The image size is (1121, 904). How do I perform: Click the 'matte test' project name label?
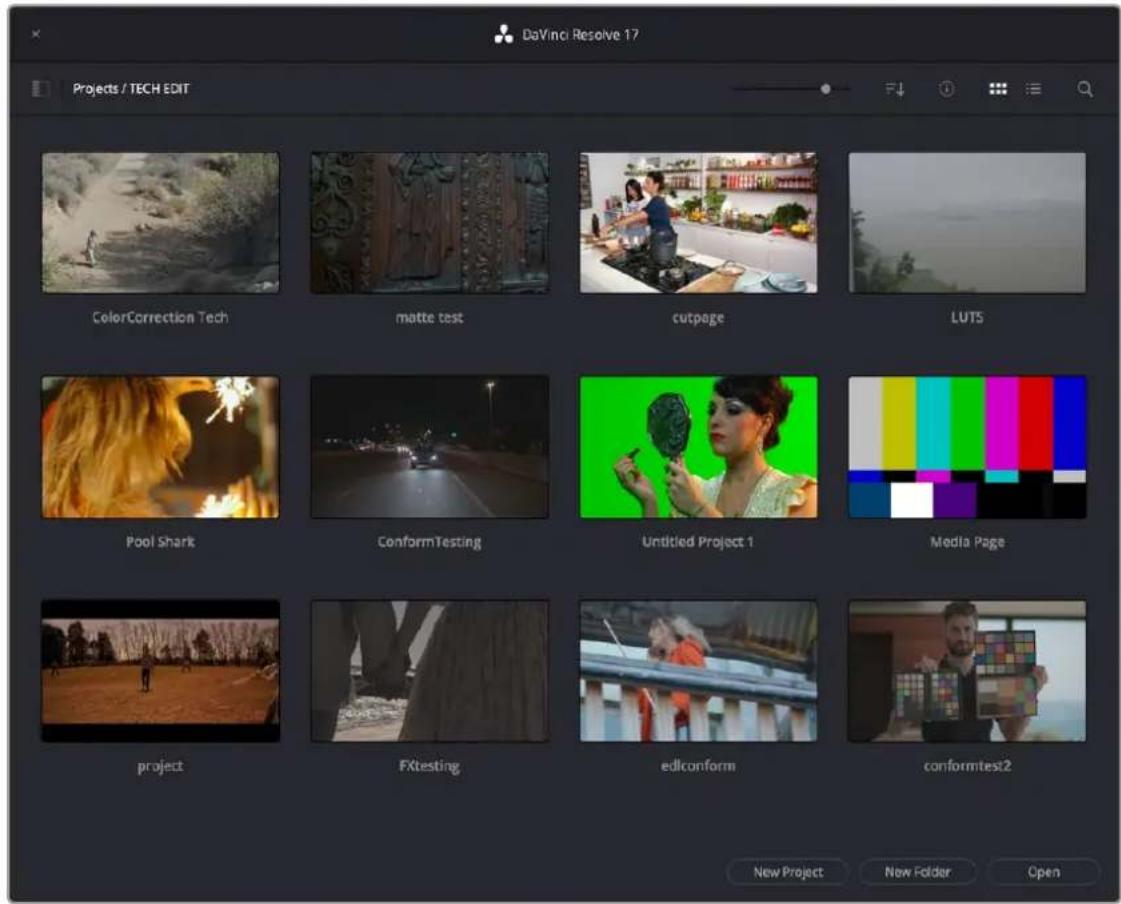coord(430,318)
